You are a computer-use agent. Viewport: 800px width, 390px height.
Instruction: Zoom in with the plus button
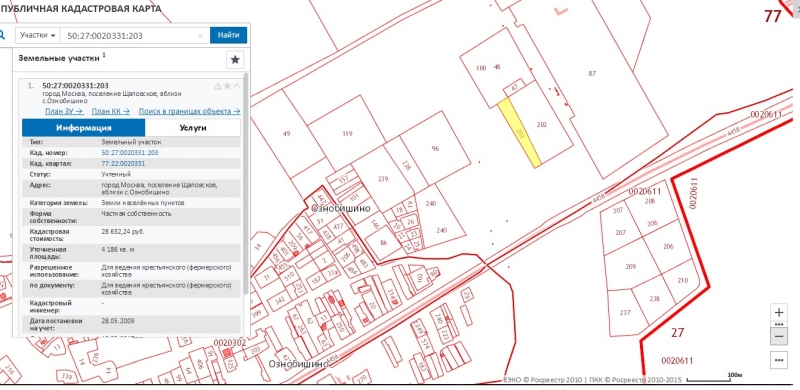pos(779,312)
